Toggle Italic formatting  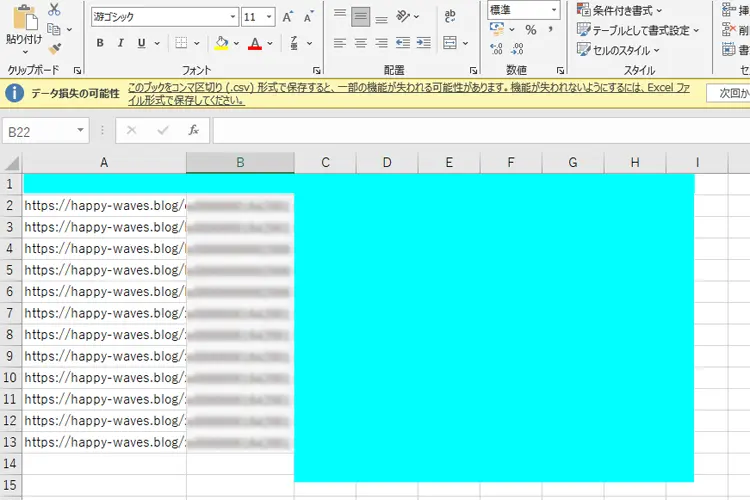[121, 43]
